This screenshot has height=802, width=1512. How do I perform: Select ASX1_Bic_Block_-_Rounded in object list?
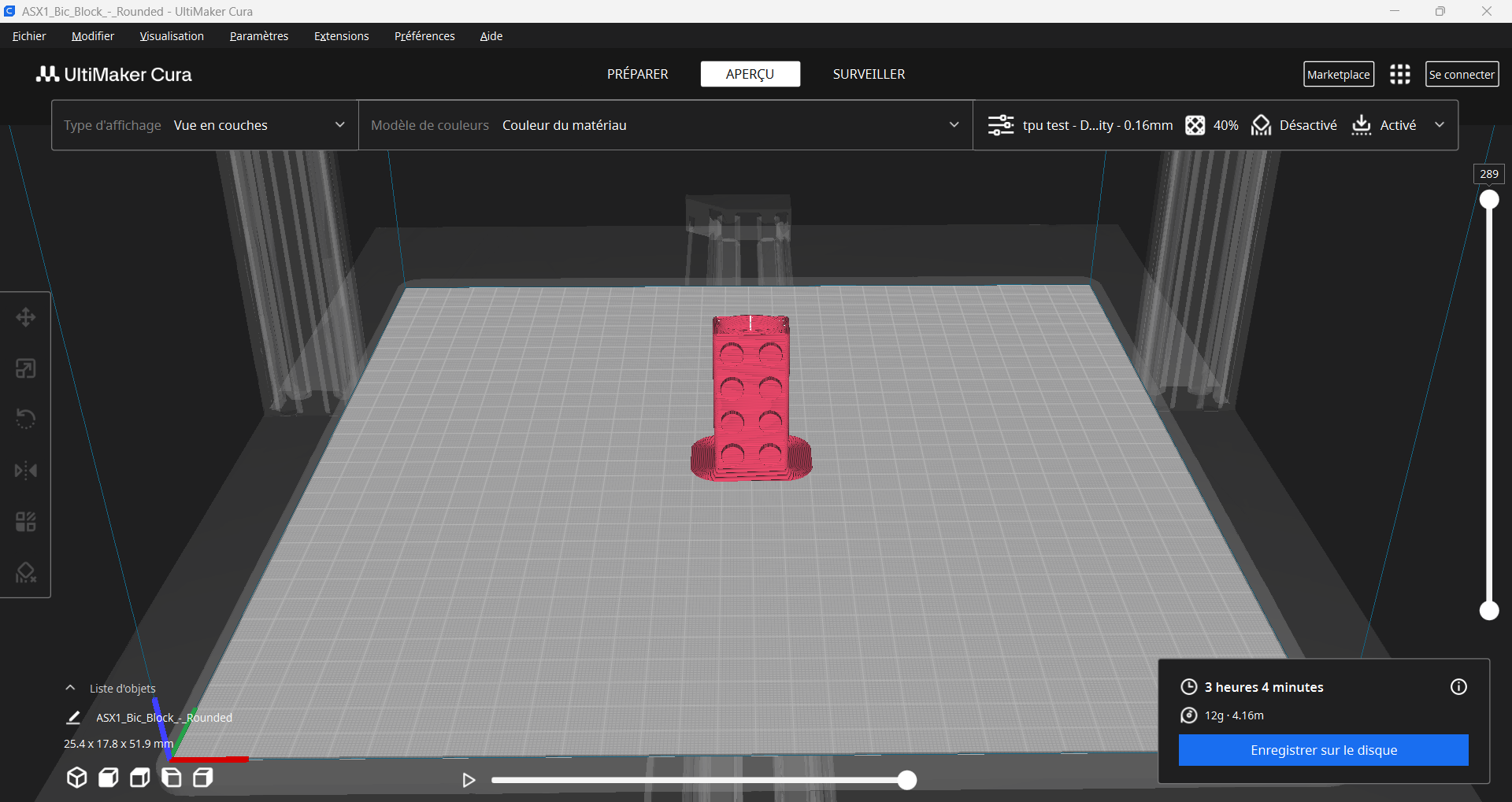point(164,718)
